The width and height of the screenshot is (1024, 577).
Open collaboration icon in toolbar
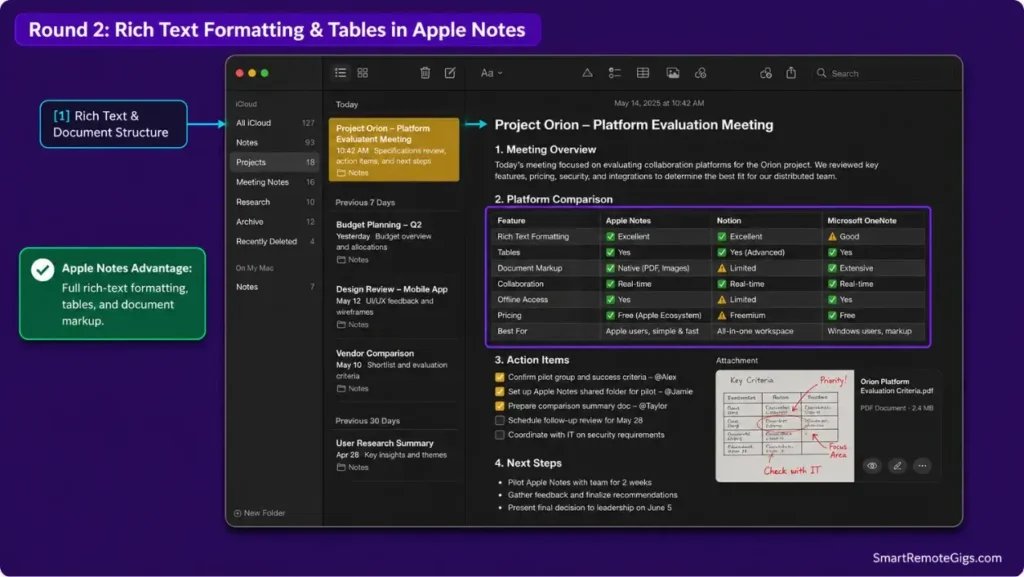766,73
